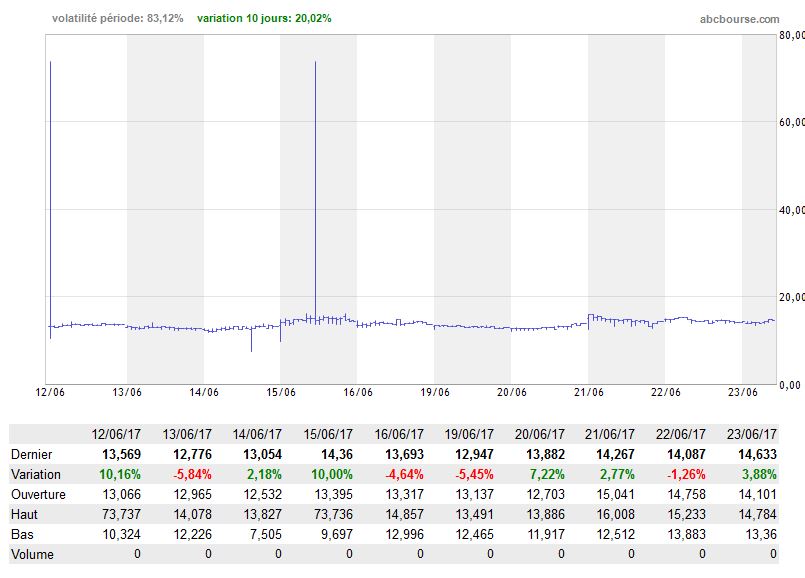Click the 19/06/17 table column header

469,434
